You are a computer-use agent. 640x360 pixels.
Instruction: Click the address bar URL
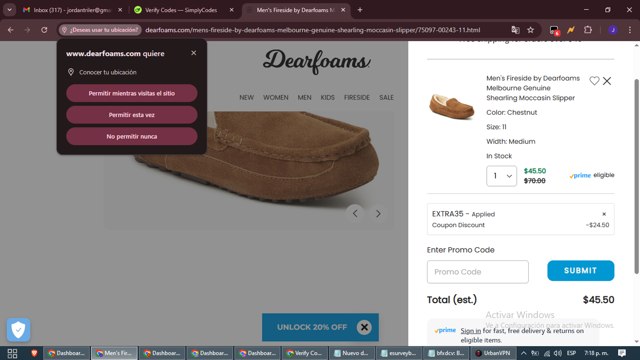312,30
